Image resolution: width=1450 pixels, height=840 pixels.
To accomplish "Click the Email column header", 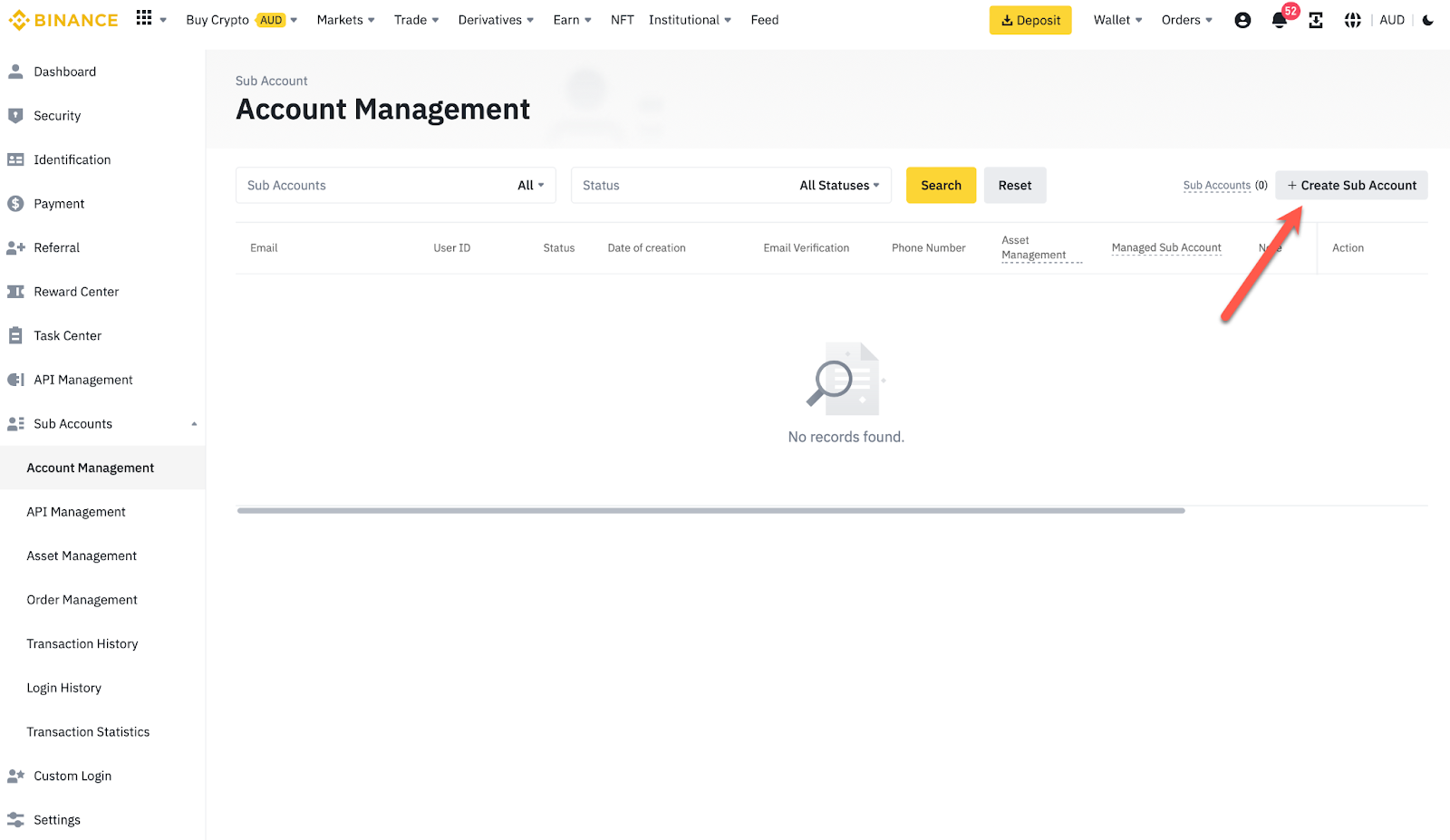I will point(264,247).
